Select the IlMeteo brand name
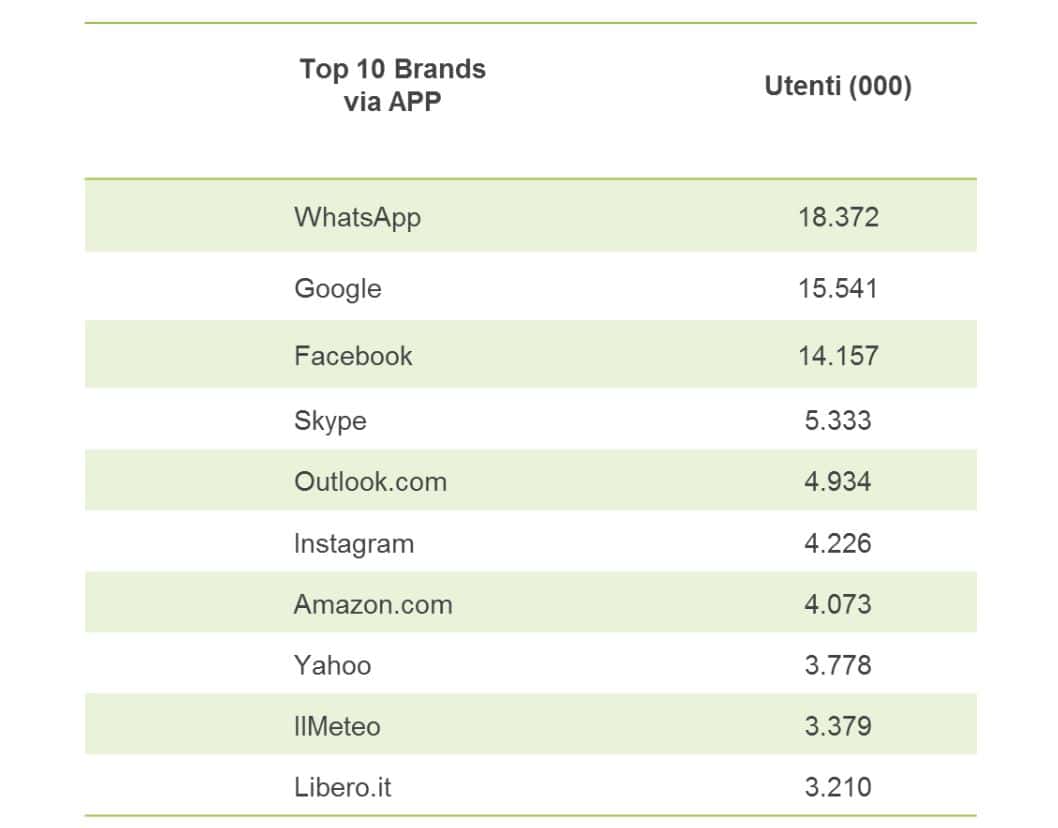 tap(337, 726)
